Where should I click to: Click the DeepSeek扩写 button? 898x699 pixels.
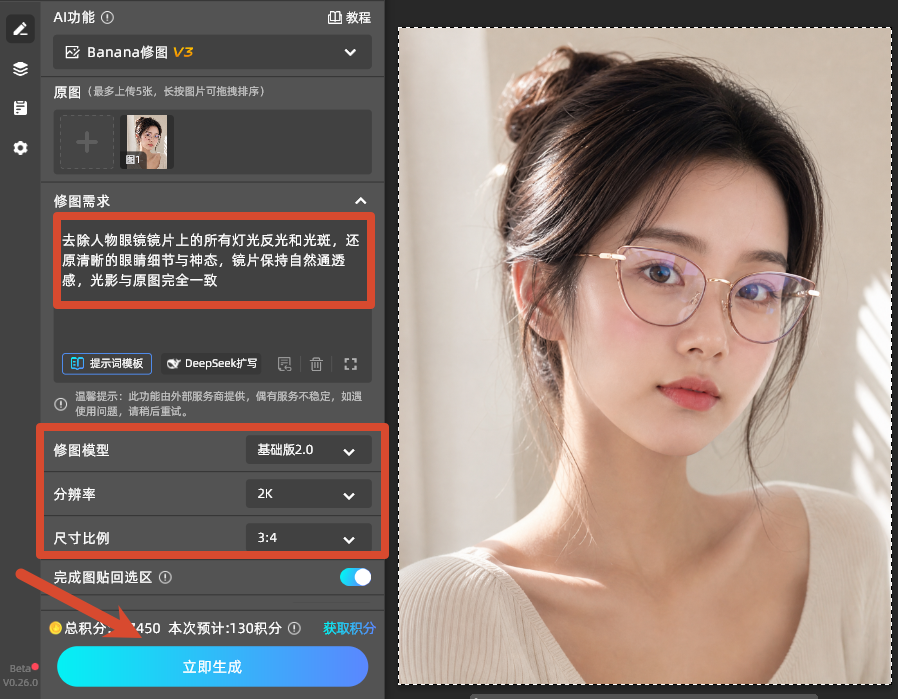[211, 364]
